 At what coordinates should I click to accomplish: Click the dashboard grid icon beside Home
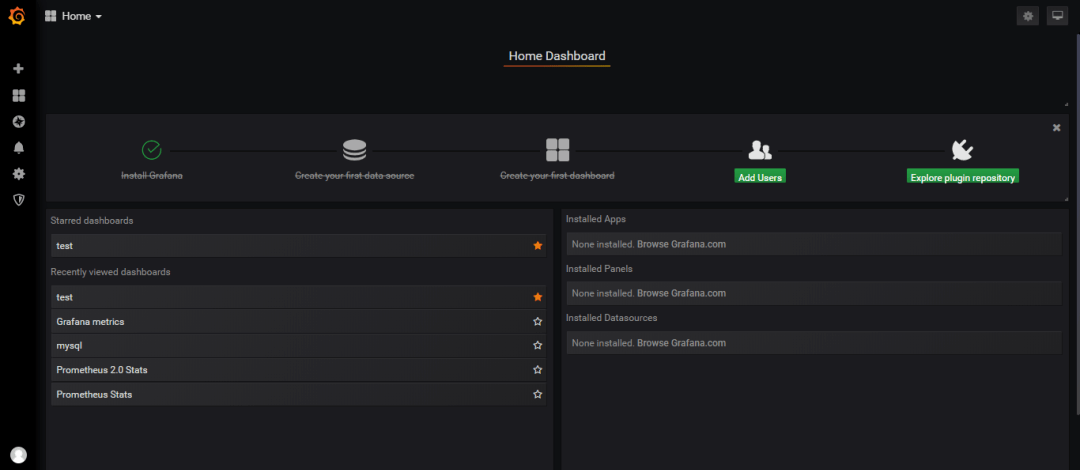[50, 16]
